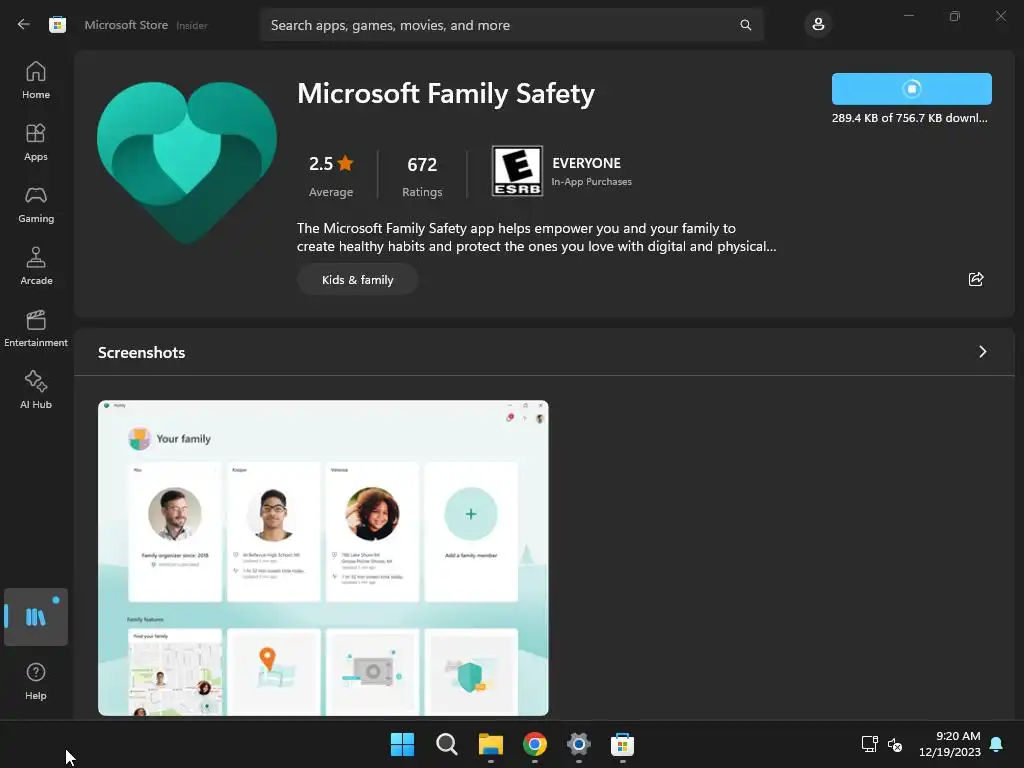
Task: Open the Gaming section in the sidebar
Action: [x=36, y=204]
